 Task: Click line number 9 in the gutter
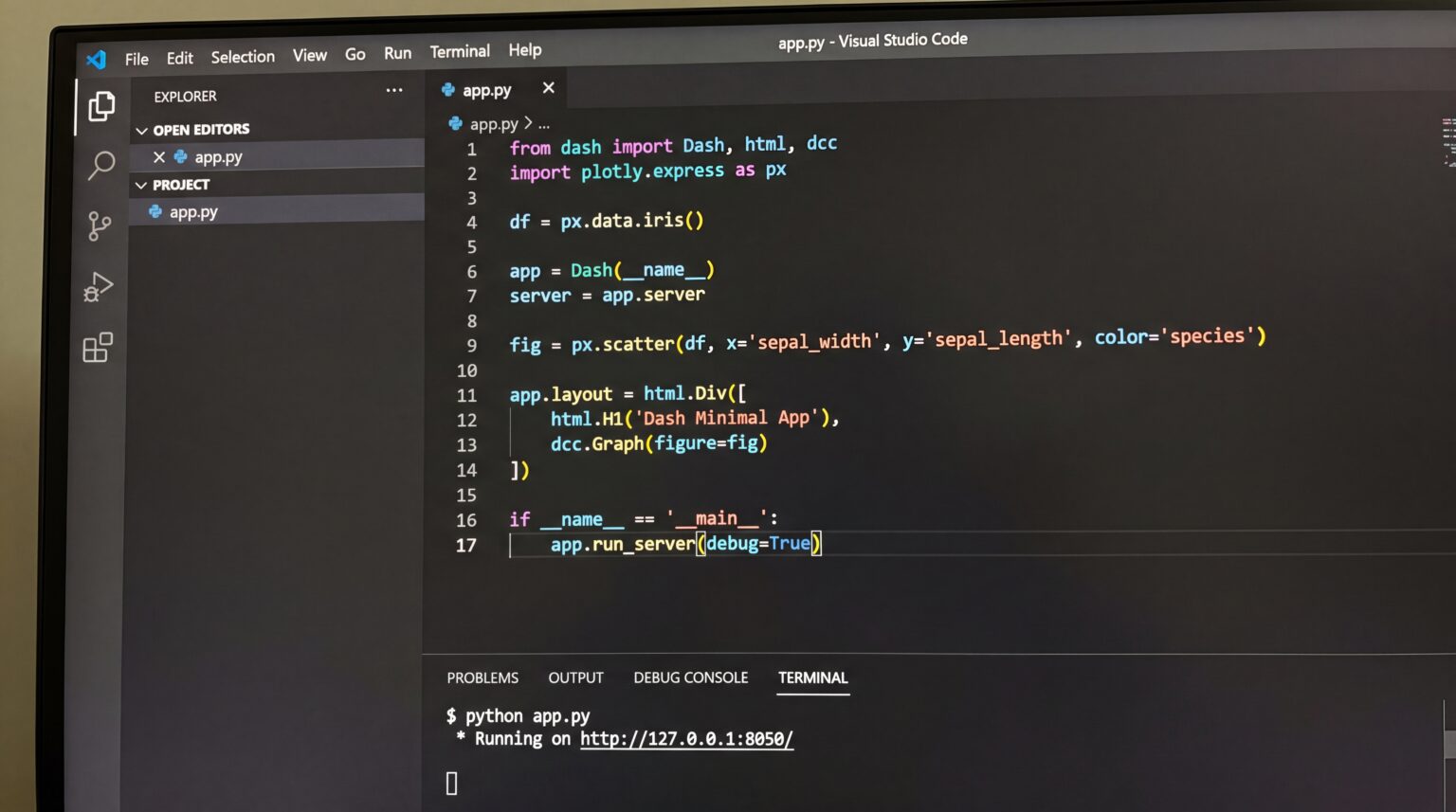471,346
